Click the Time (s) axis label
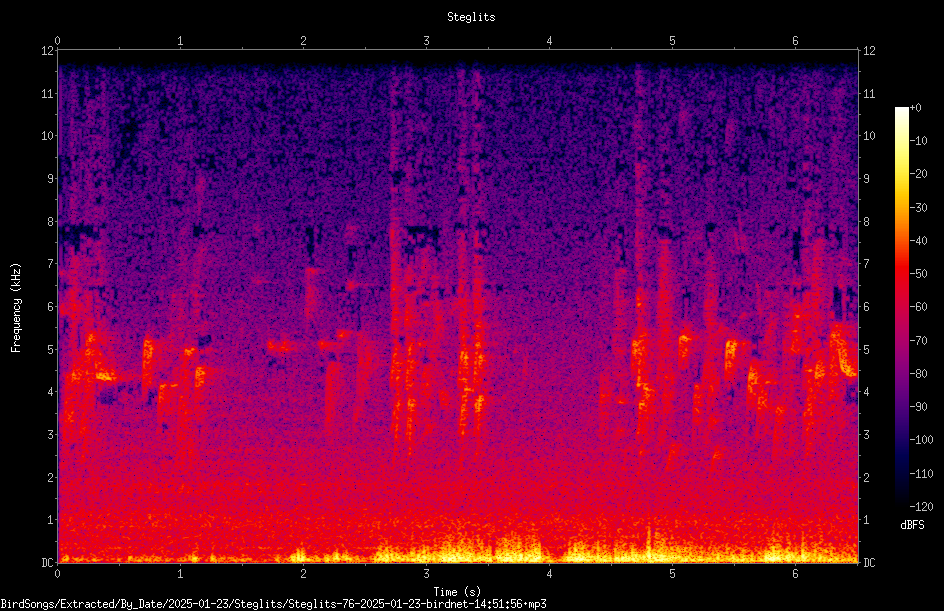Image resolution: width=944 pixels, height=611 pixels. 457,592
